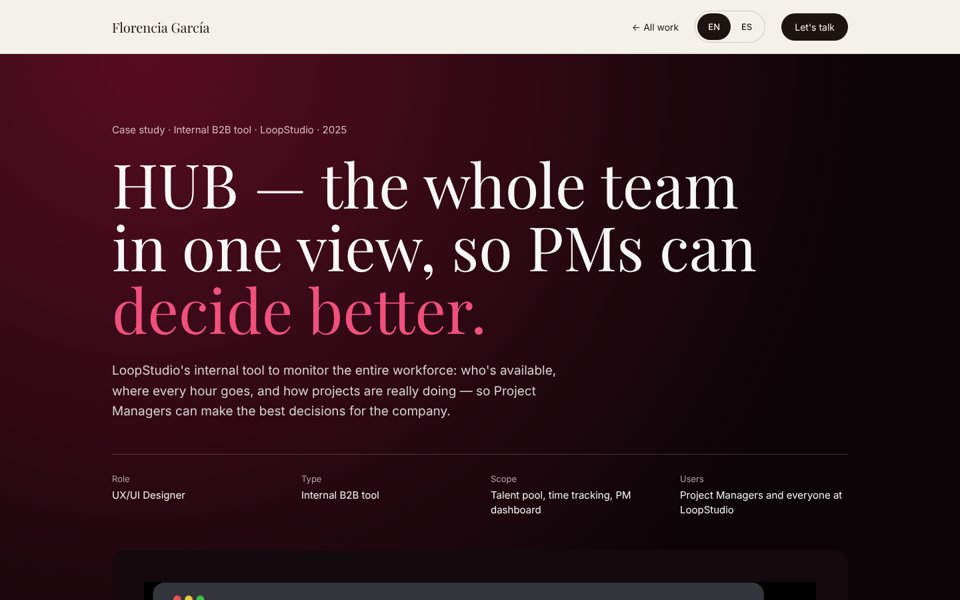Image resolution: width=960 pixels, height=600 pixels.
Task: Click the 'Internal B2B tool' value under Type
Action: point(340,495)
